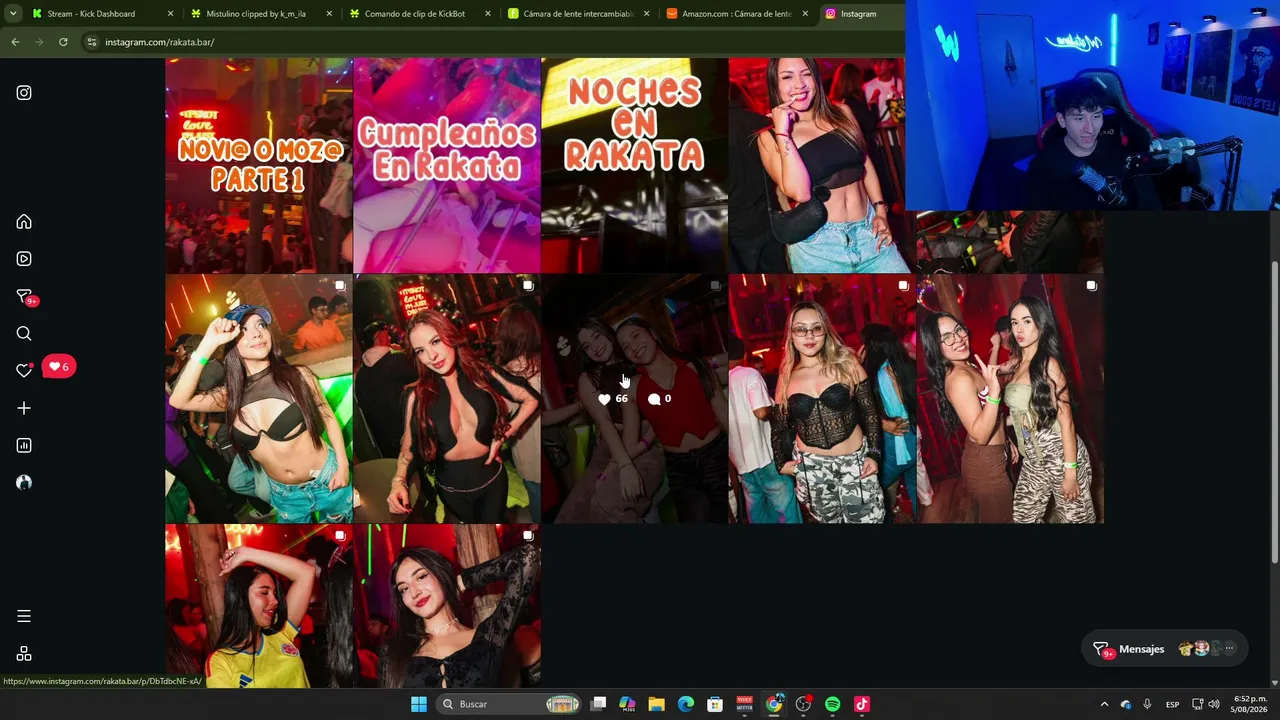
Task: Launch Microsoft 365 from the taskbar
Action: coord(627,704)
